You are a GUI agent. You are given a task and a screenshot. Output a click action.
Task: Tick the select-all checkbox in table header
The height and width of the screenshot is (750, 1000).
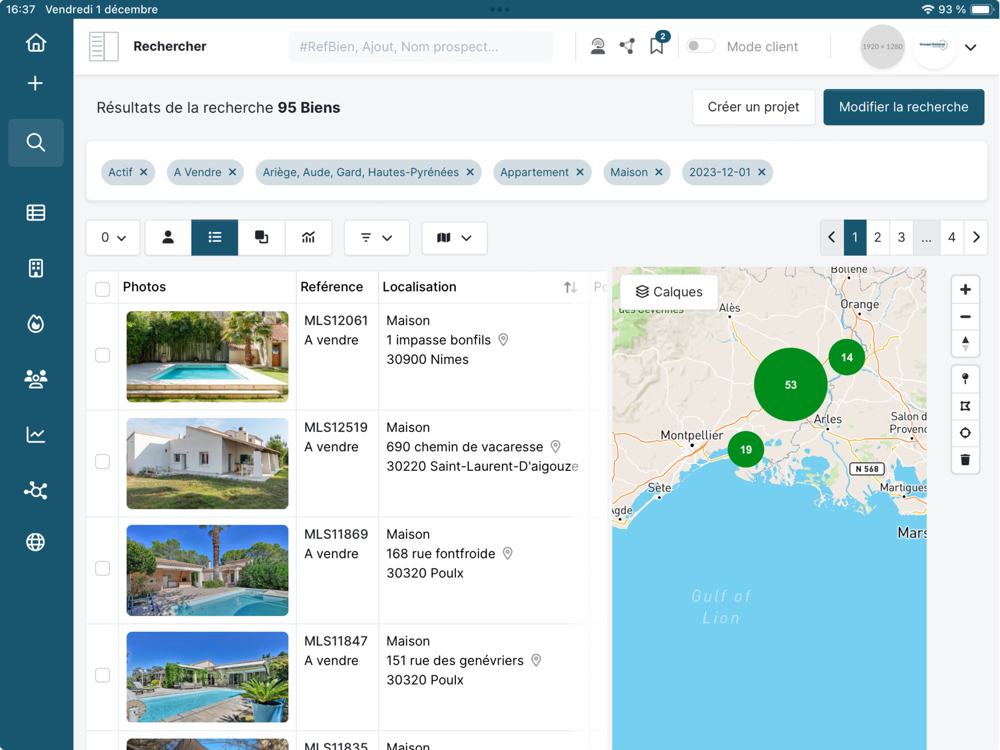103,289
